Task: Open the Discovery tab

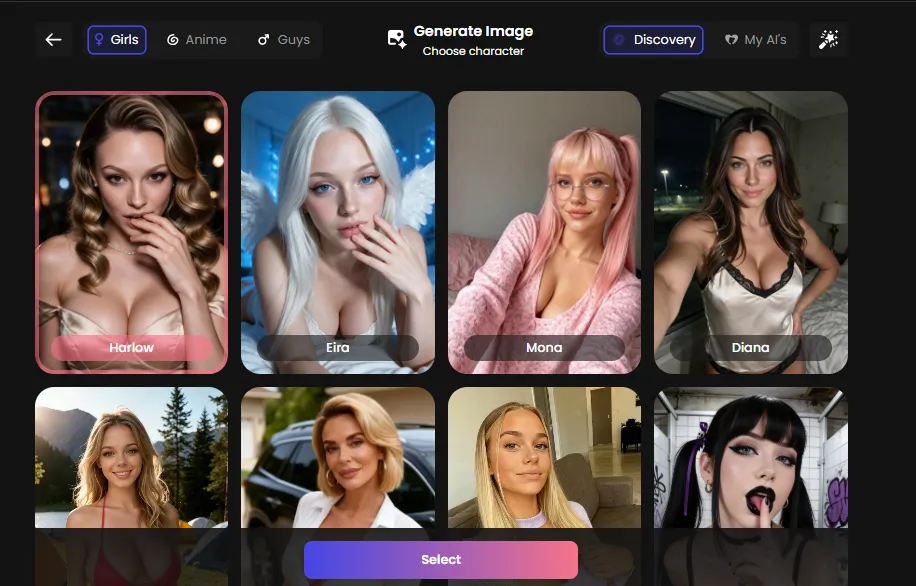Action: tap(653, 40)
